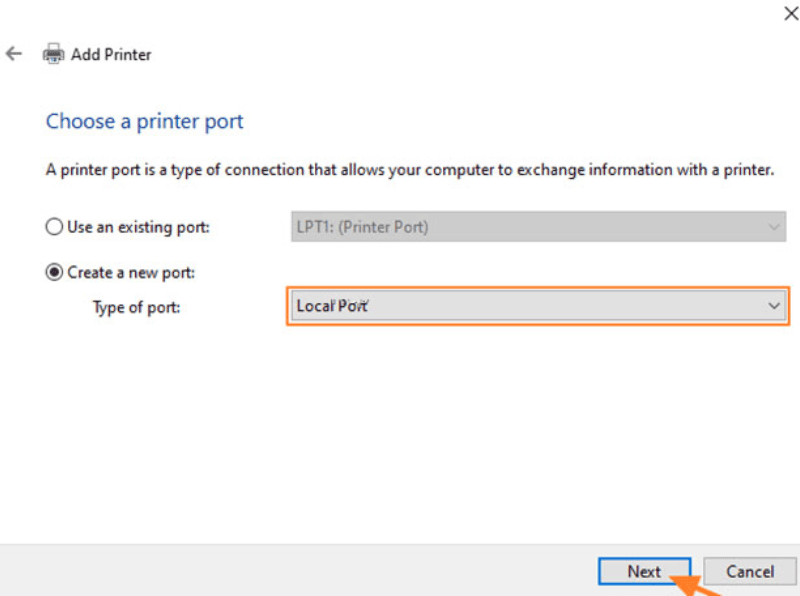The height and width of the screenshot is (596, 800).
Task: Click the gray footer bar left of Next
Action: coord(300,571)
